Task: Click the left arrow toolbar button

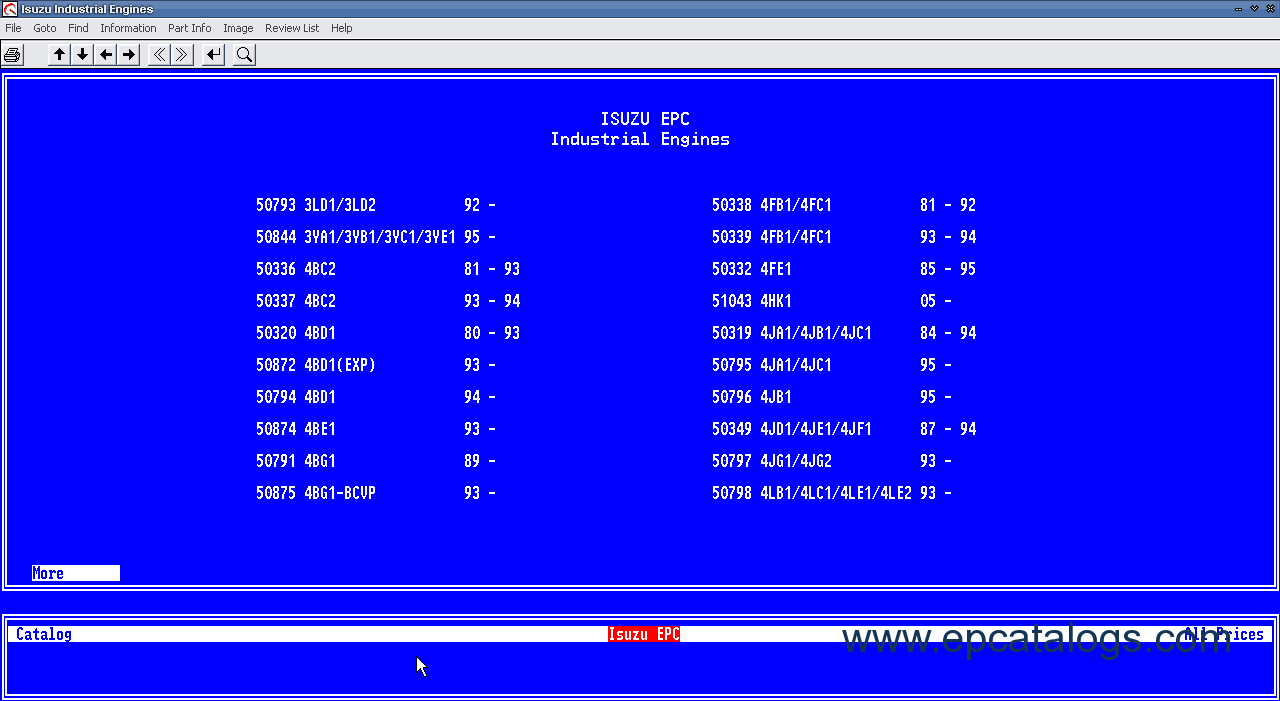Action: 106,55
